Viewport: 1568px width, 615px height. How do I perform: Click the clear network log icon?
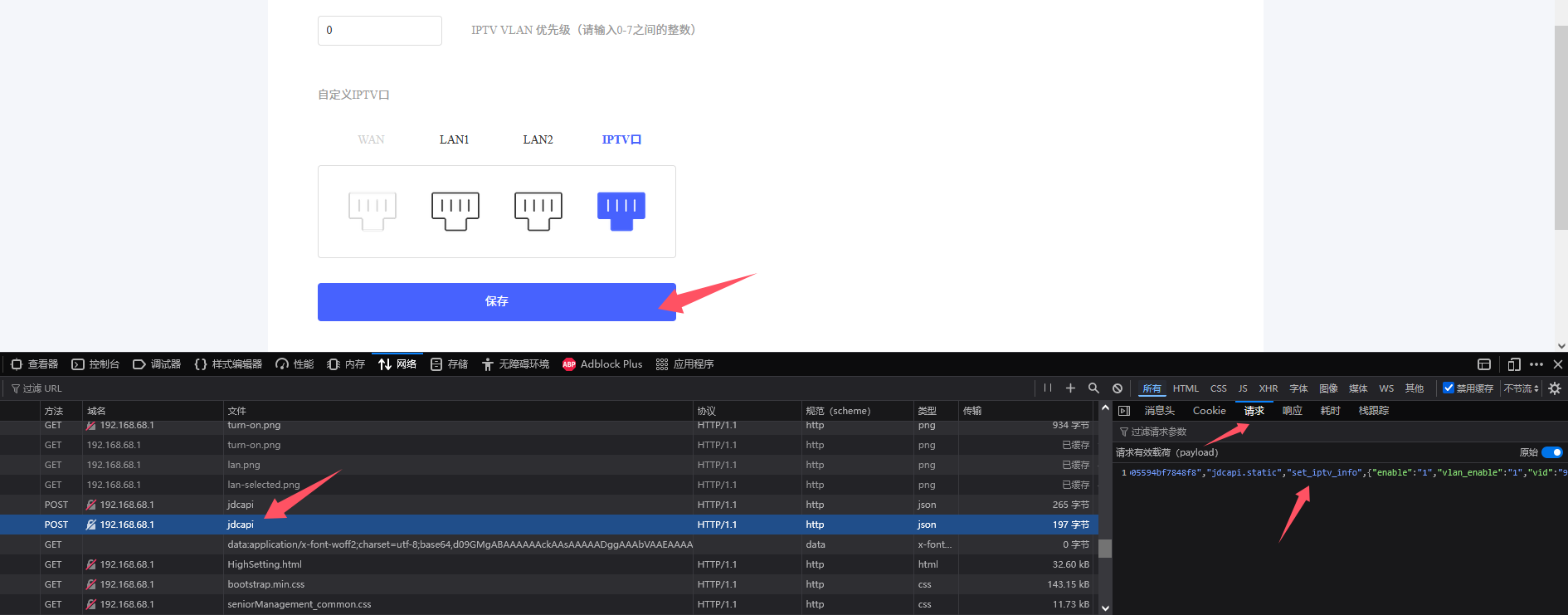tap(1118, 388)
